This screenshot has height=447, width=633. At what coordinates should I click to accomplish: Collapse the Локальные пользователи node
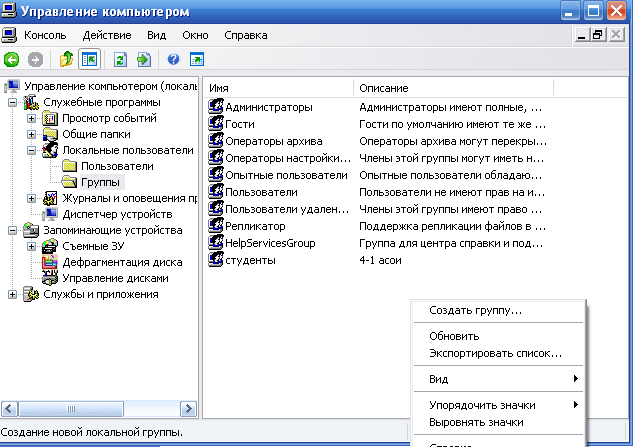31,150
